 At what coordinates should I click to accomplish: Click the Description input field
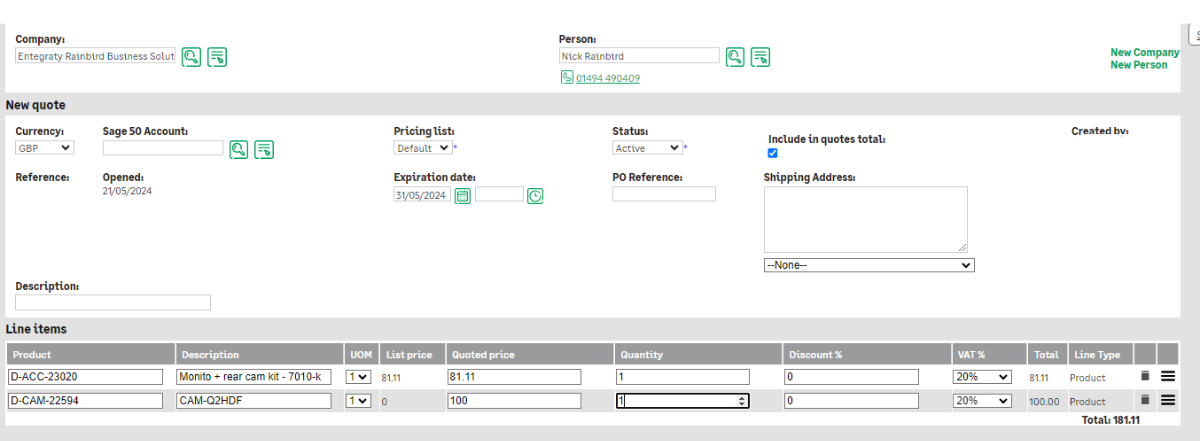(113, 302)
